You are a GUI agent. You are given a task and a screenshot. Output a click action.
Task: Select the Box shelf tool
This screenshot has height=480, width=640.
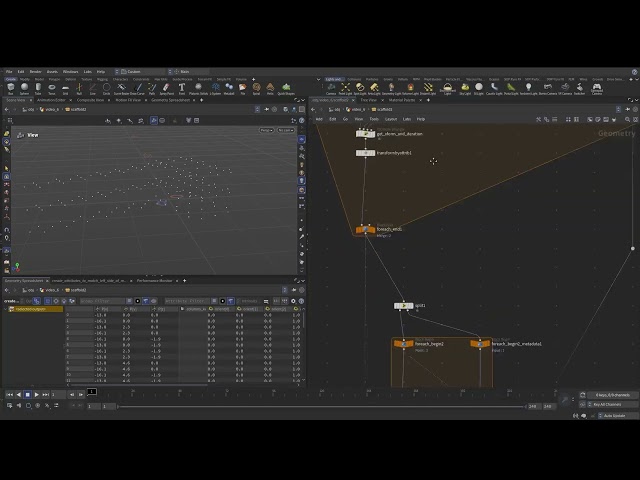click(x=11, y=89)
